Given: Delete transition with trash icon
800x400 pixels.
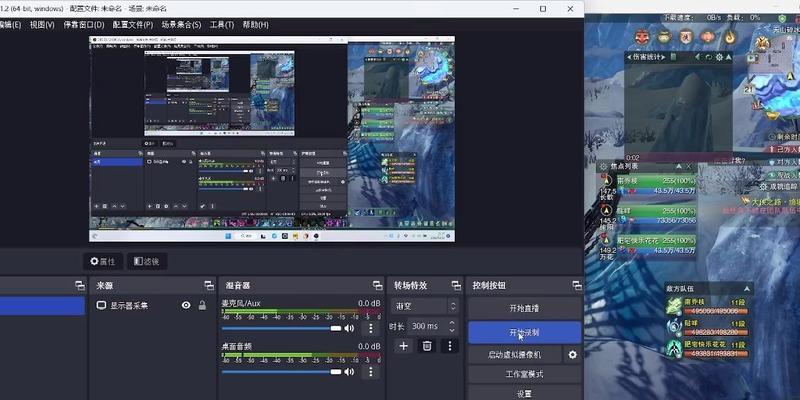Looking at the screenshot, I should tap(427, 346).
